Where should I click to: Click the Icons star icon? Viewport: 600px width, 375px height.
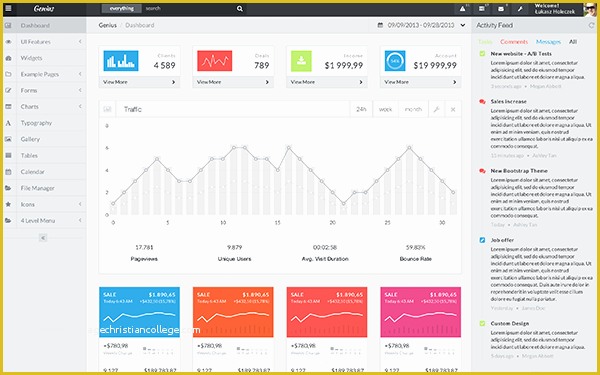pyautogui.click(x=8, y=204)
